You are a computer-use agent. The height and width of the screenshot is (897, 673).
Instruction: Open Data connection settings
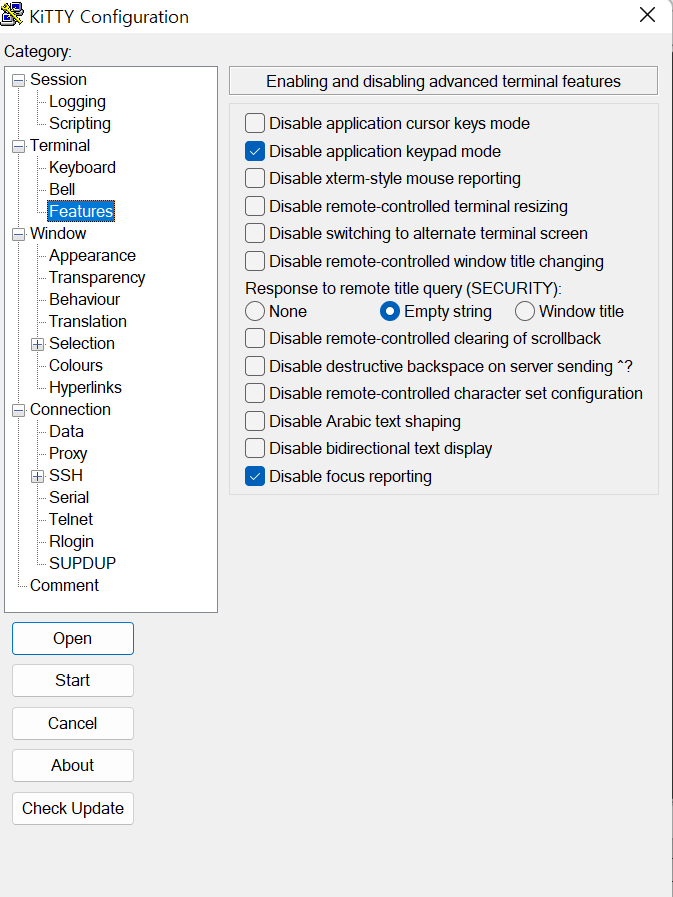[66, 431]
